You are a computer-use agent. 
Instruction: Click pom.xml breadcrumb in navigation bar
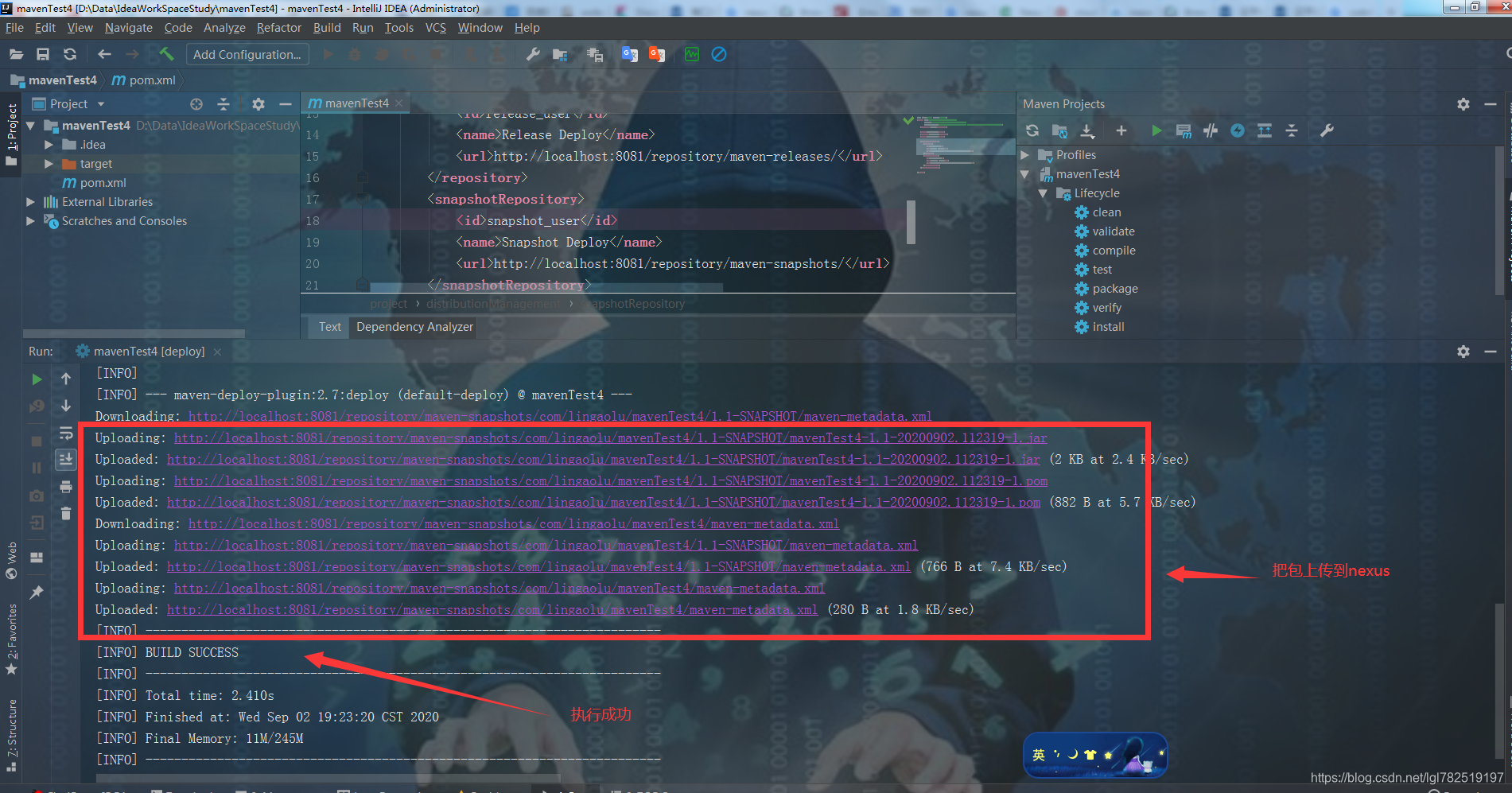pos(144,80)
